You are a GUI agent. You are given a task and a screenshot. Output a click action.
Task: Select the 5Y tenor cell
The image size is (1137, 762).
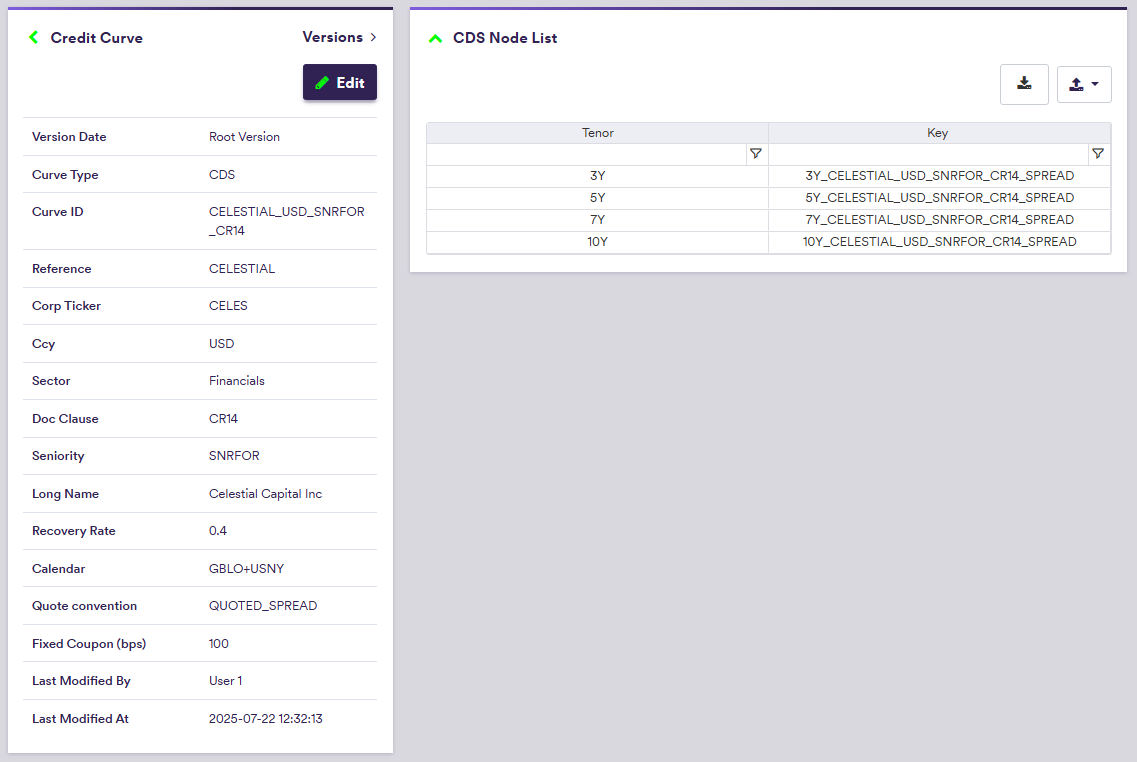click(597, 198)
